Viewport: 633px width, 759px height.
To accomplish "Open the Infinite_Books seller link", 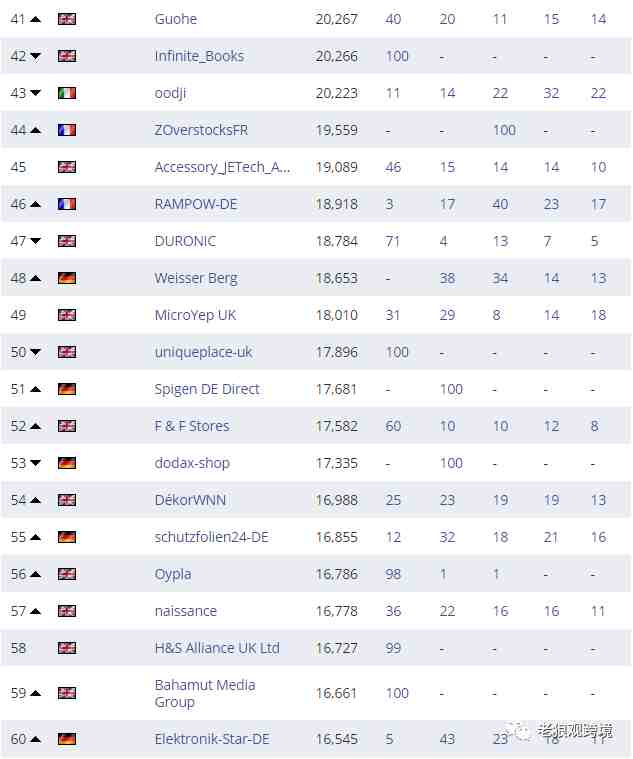I will click(x=199, y=56).
